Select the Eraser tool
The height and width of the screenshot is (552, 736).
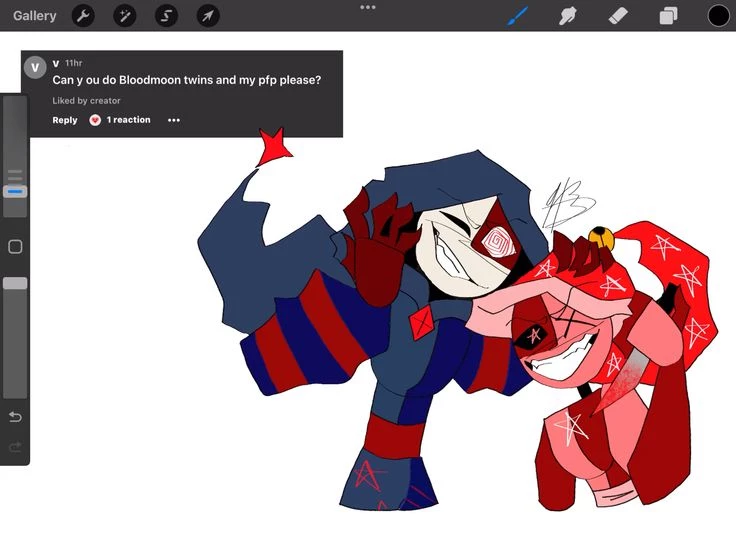[618, 16]
